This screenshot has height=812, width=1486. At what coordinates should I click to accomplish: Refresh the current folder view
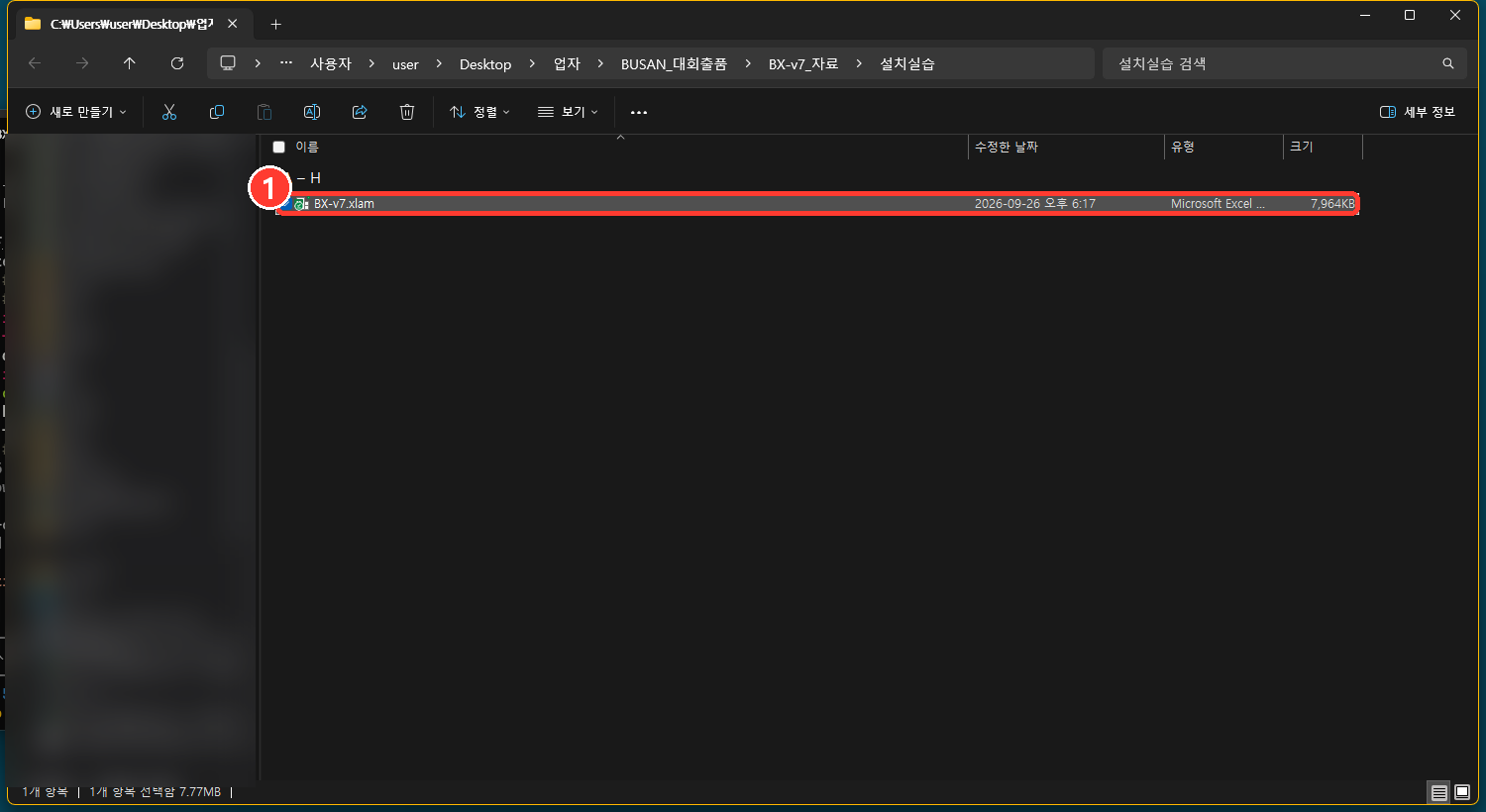coord(177,63)
